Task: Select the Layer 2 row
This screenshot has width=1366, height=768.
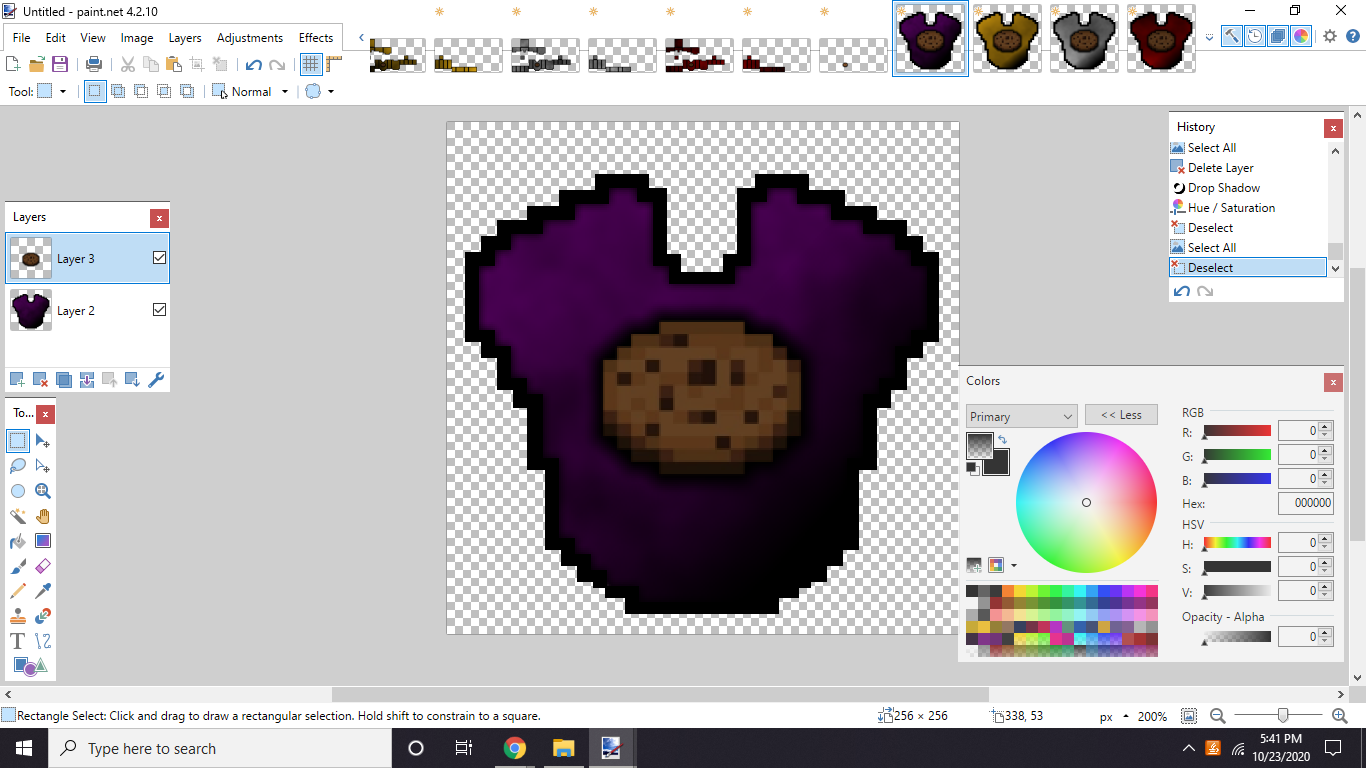Action: click(88, 310)
